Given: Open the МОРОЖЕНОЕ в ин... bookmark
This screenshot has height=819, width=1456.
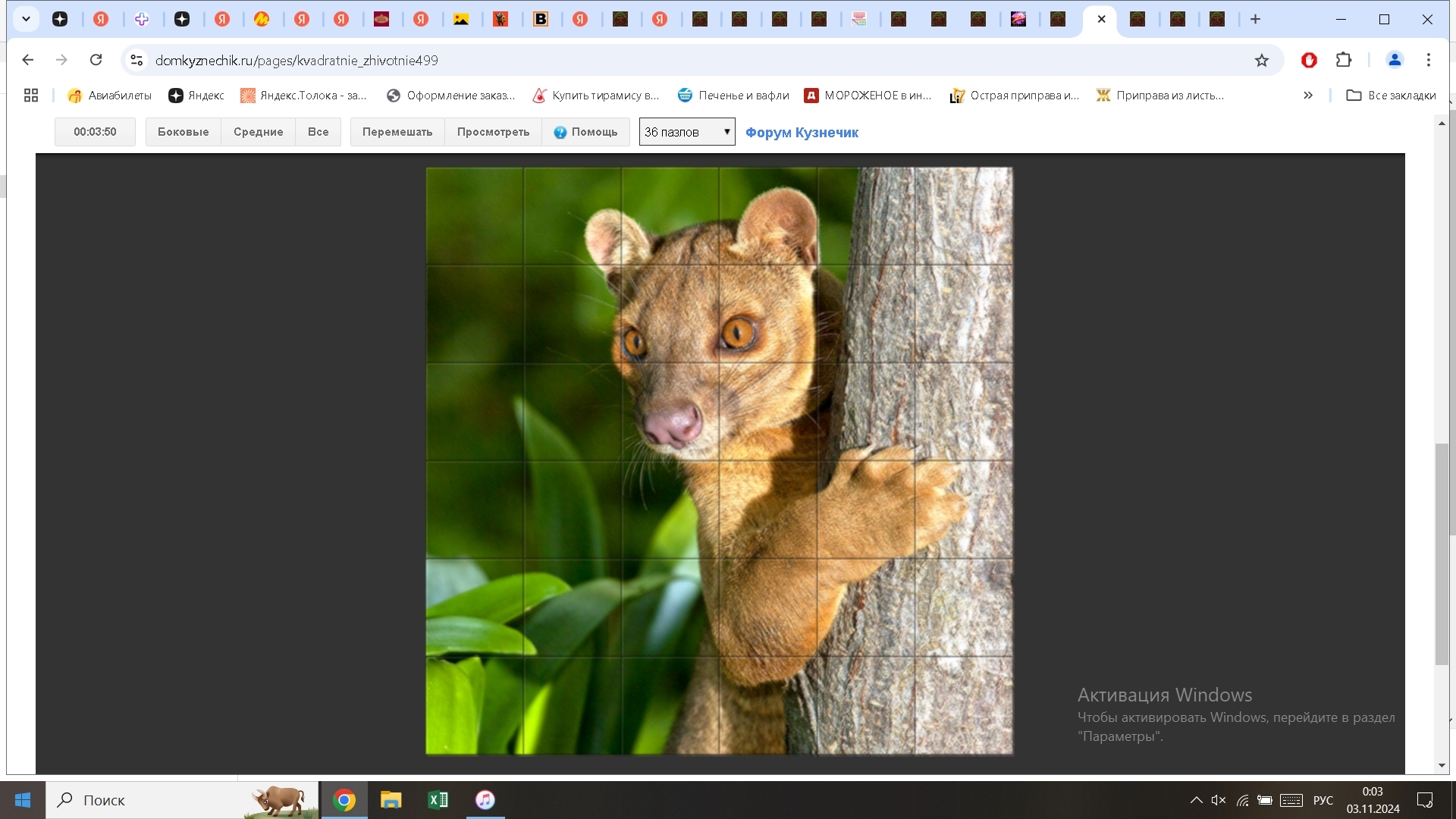Looking at the screenshot, I should tap(868, 95).
